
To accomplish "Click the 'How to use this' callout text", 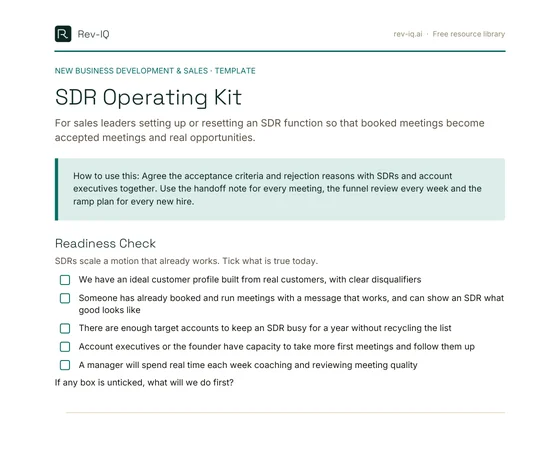I will point(277,189).
